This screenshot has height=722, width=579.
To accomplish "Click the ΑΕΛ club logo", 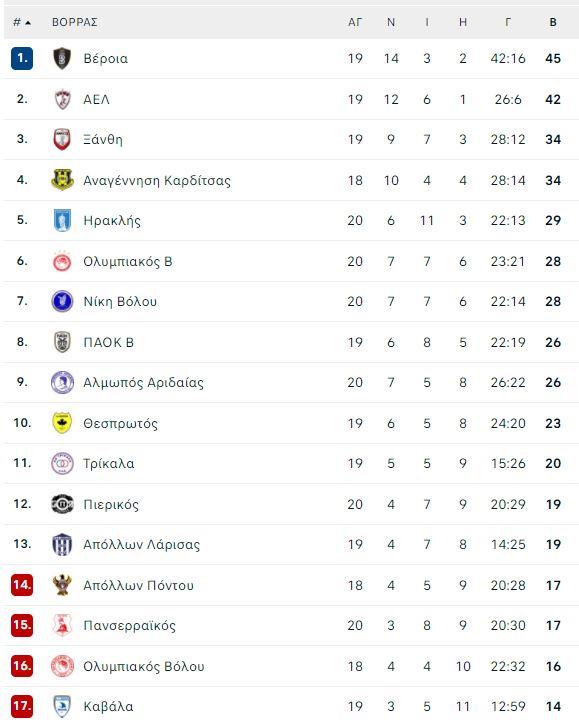I will pos(62,99).
